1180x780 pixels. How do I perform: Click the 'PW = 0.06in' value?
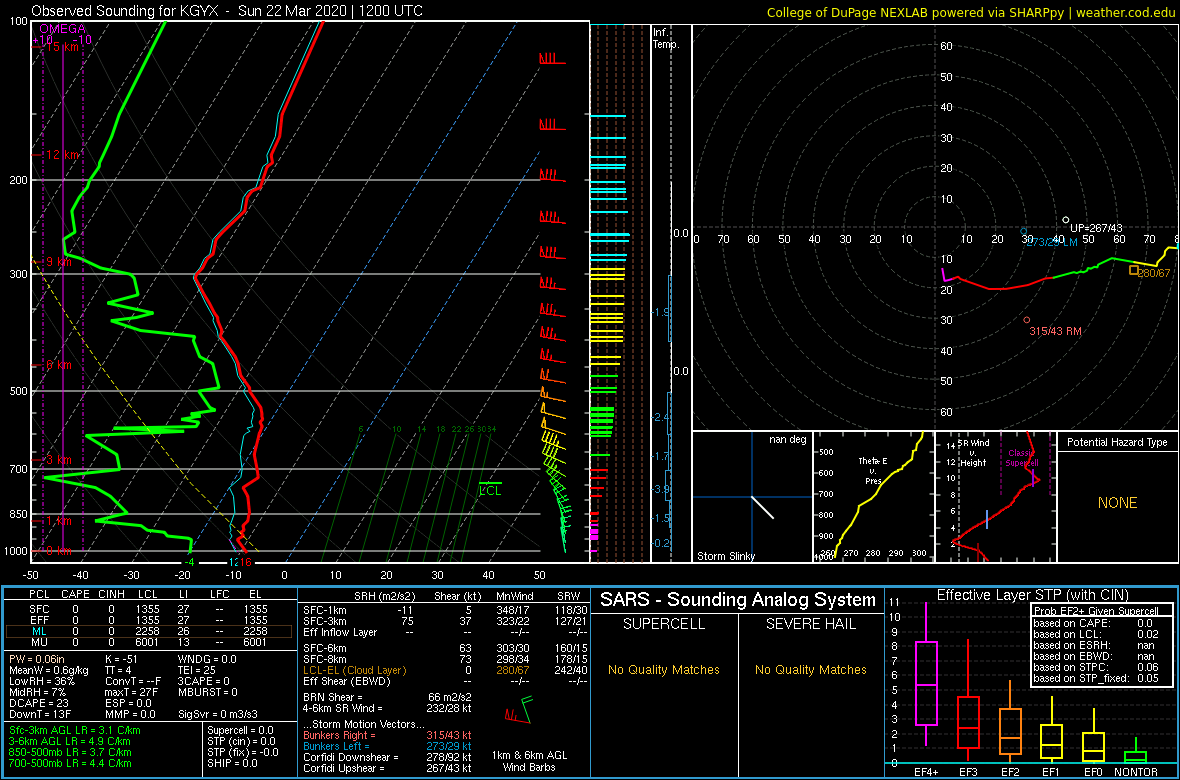coord(36,658)
